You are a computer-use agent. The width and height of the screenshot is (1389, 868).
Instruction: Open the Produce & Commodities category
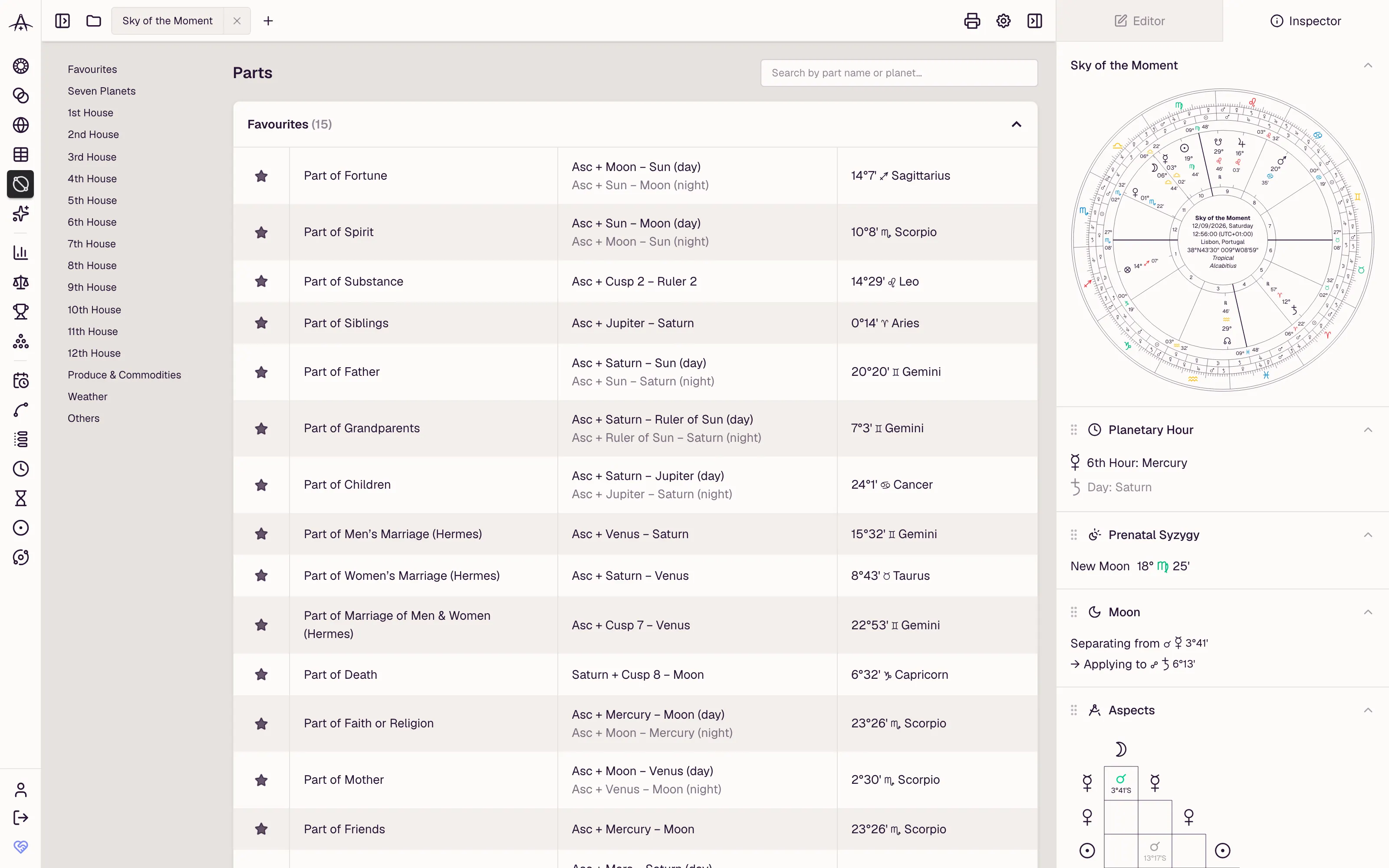click(125, 375)
